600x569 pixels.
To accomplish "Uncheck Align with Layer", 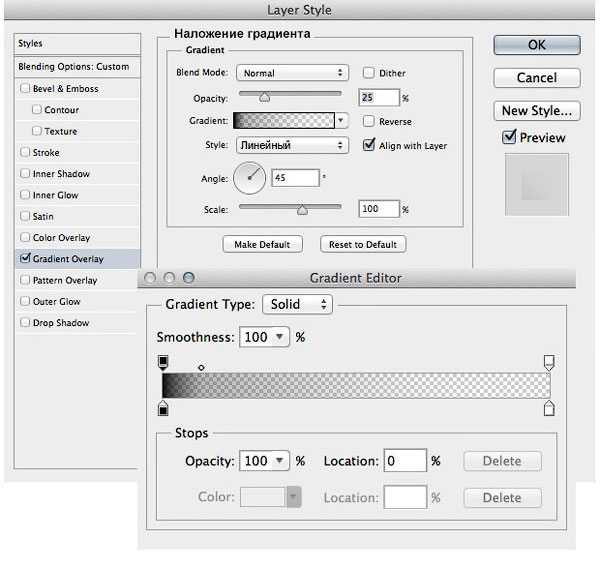I will [x=368, y=145].
